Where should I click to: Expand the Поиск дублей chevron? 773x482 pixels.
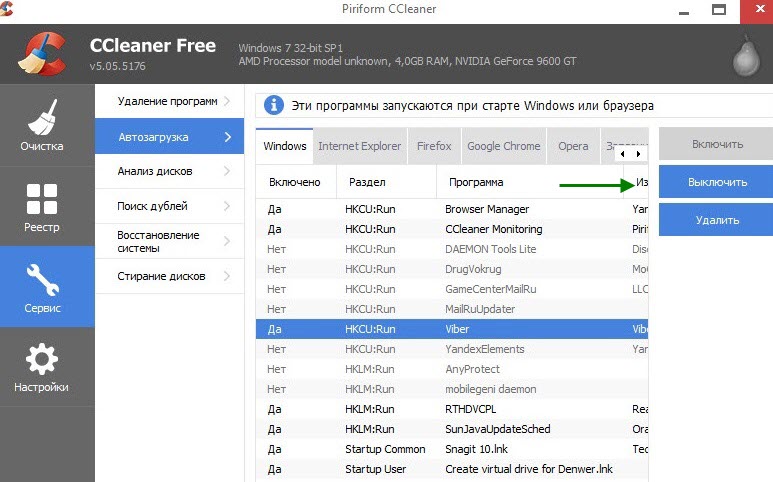point(228,207)
